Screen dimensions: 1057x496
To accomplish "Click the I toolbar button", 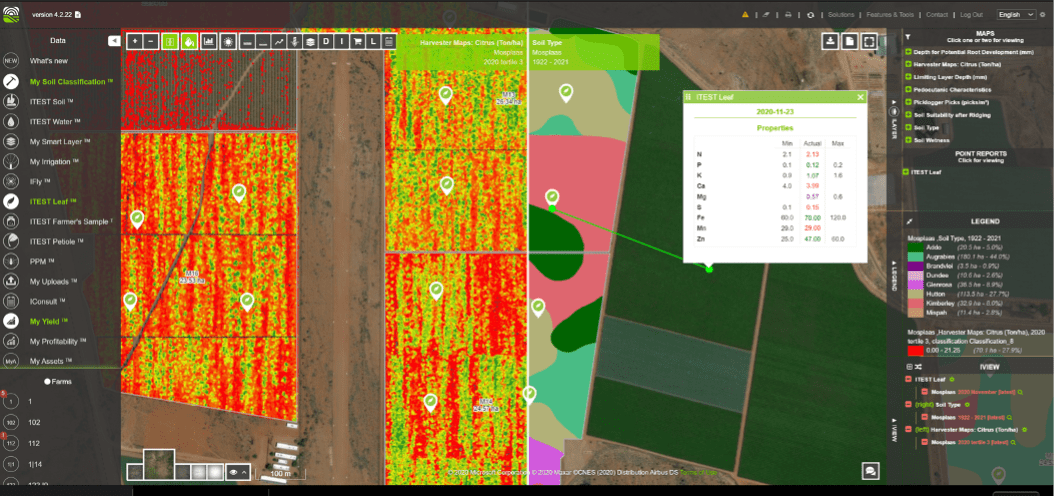I will [x=341, y=41].
